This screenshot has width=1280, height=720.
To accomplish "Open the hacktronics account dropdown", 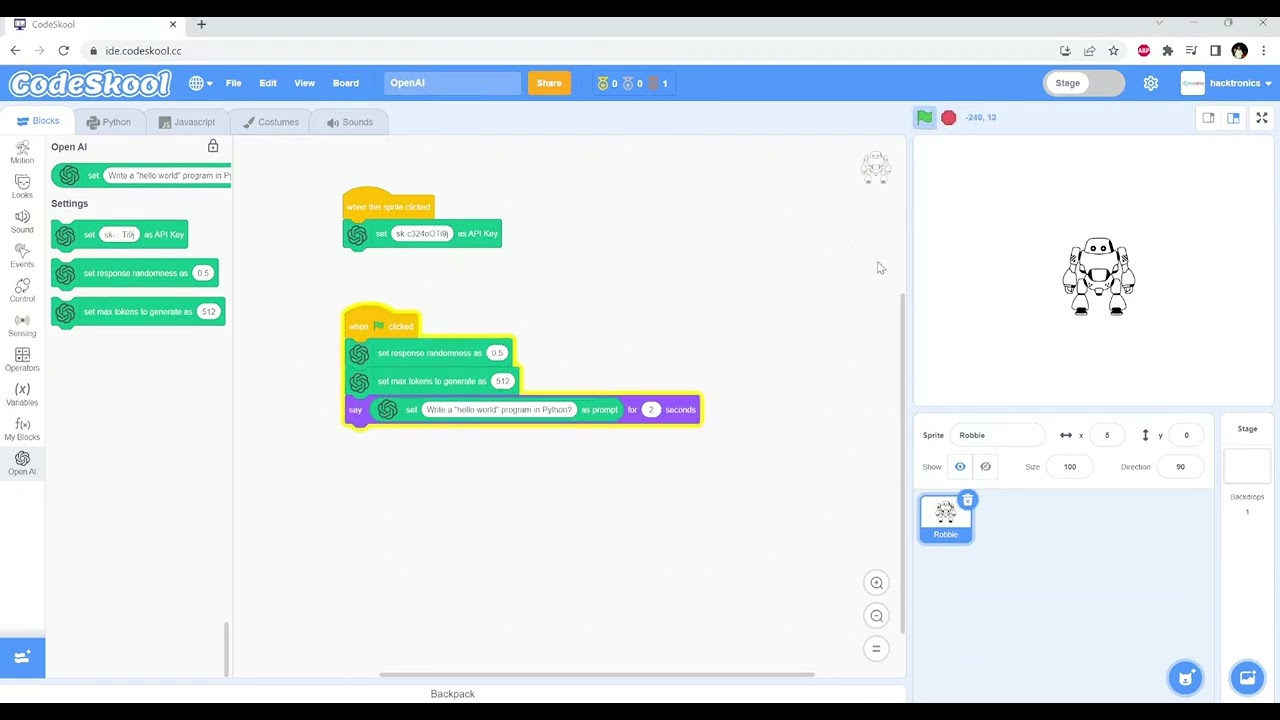I will pyautogui.click(x=1226, y=83).
